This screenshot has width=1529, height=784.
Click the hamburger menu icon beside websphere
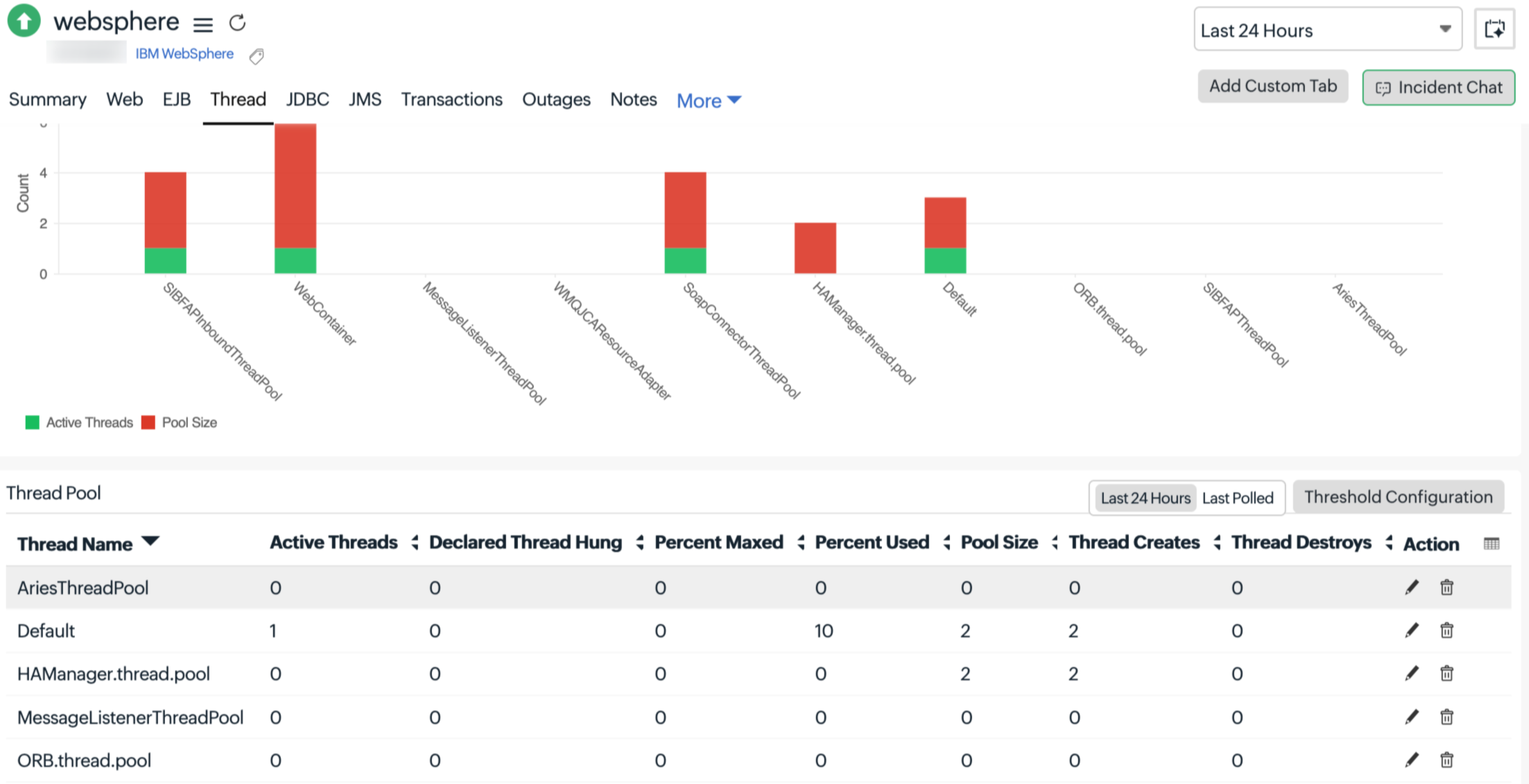(x=202, y=25)
